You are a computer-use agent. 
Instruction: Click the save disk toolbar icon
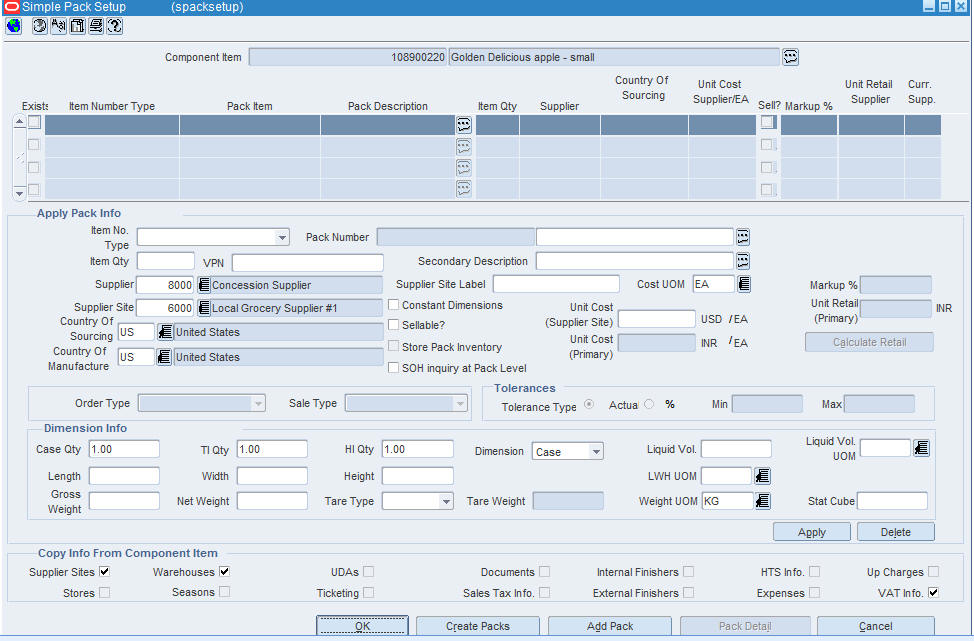pyautogui.click(x=77, y=26)
